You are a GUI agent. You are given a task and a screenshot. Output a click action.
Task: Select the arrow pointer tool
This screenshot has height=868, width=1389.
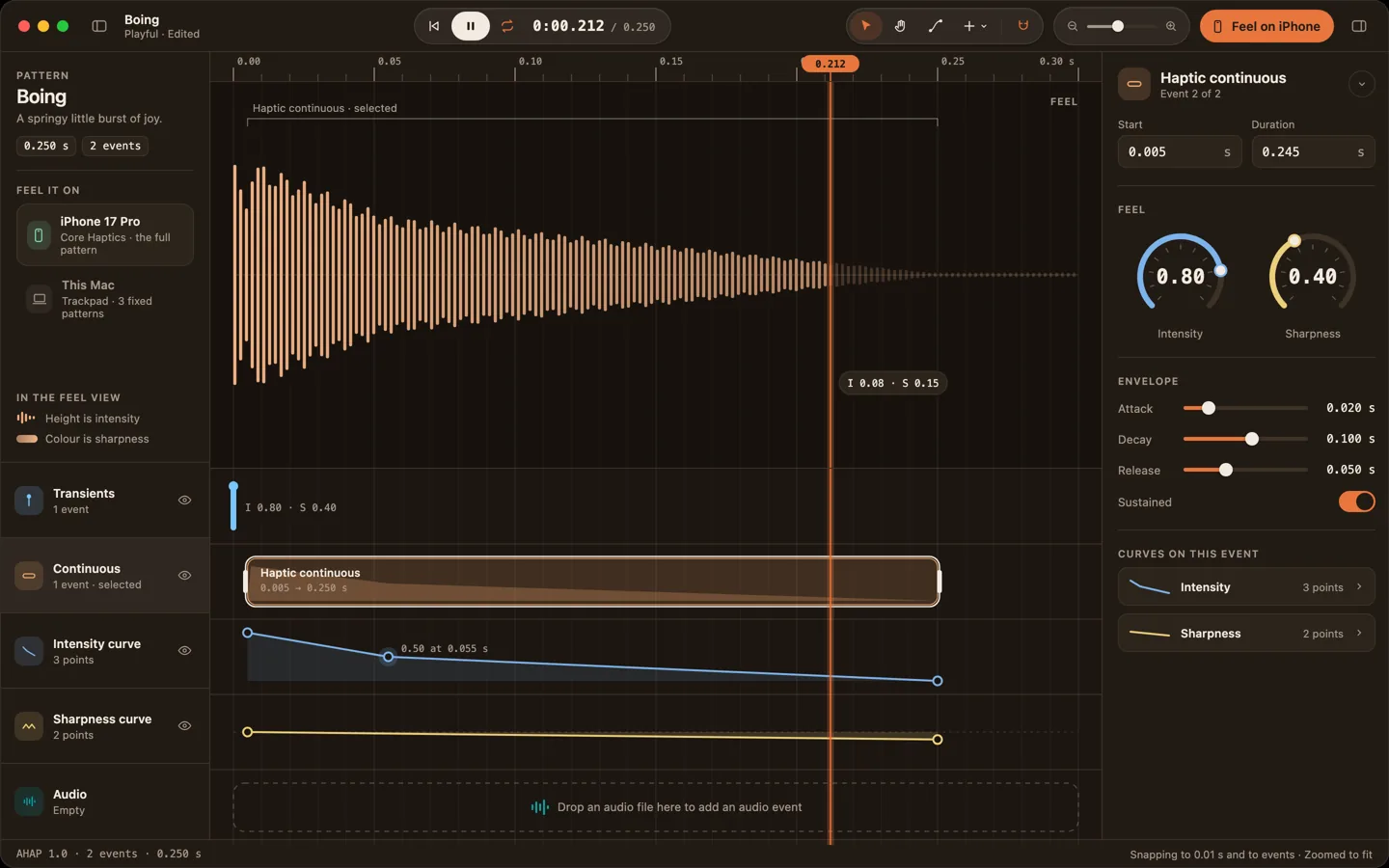coord(866,26)
